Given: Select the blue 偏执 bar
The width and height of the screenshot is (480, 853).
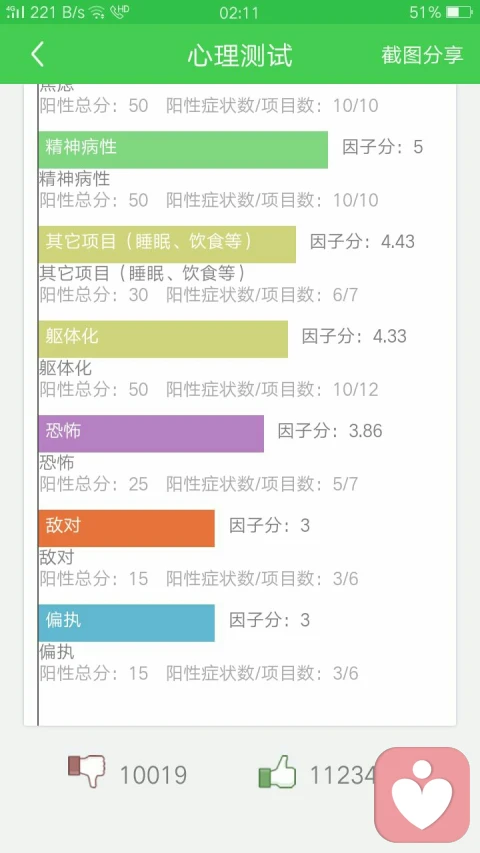Looking at the screenshot, I should click(x=126, y=623).
